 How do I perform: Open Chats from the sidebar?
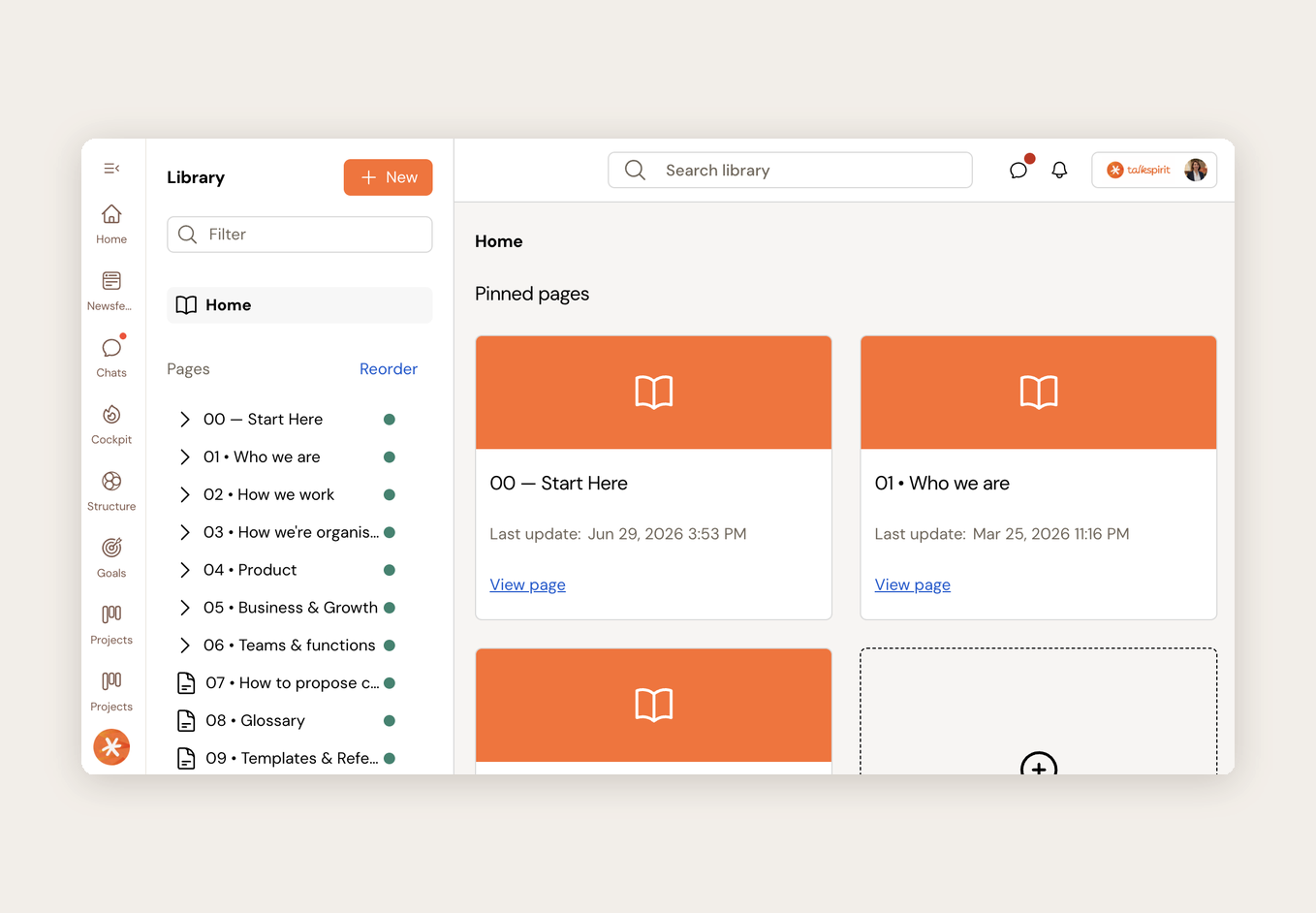pyautogui.click(x=111, y=358)
